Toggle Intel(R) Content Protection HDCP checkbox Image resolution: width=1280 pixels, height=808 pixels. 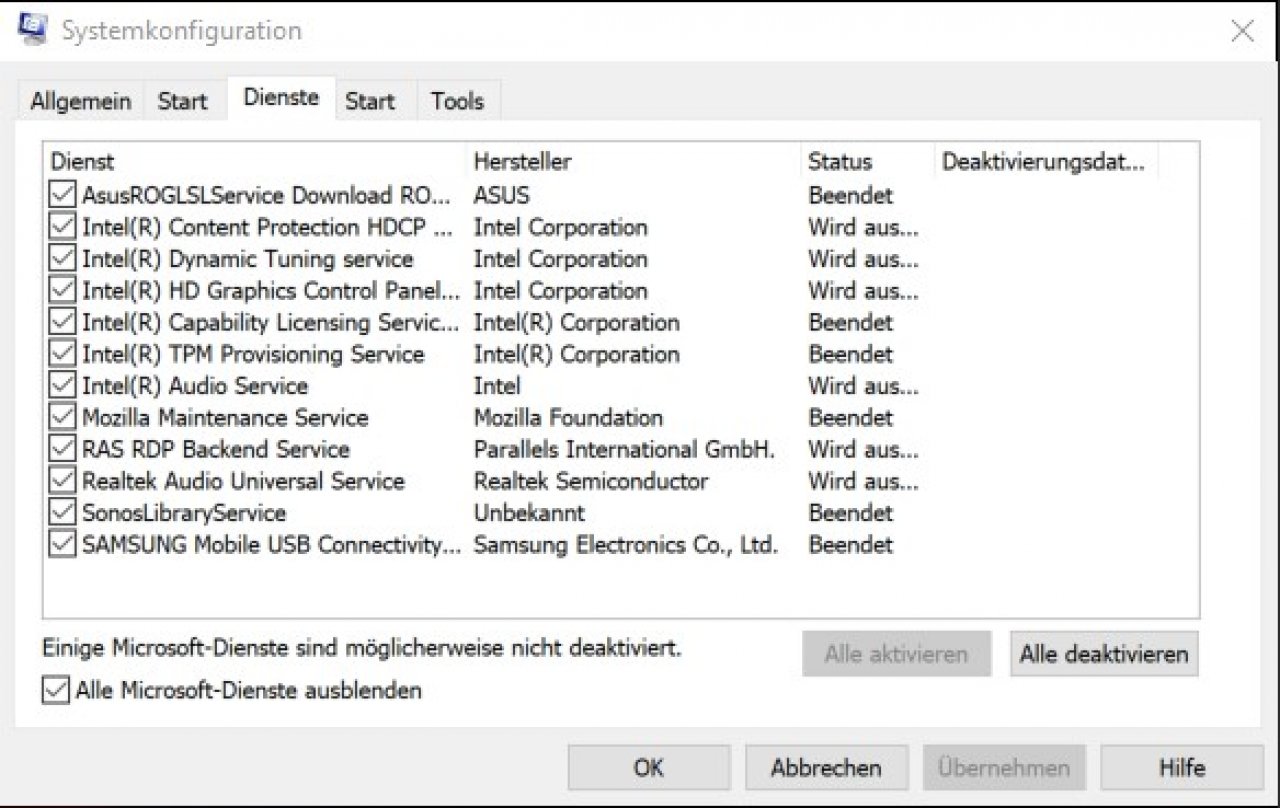pos(62,227)
